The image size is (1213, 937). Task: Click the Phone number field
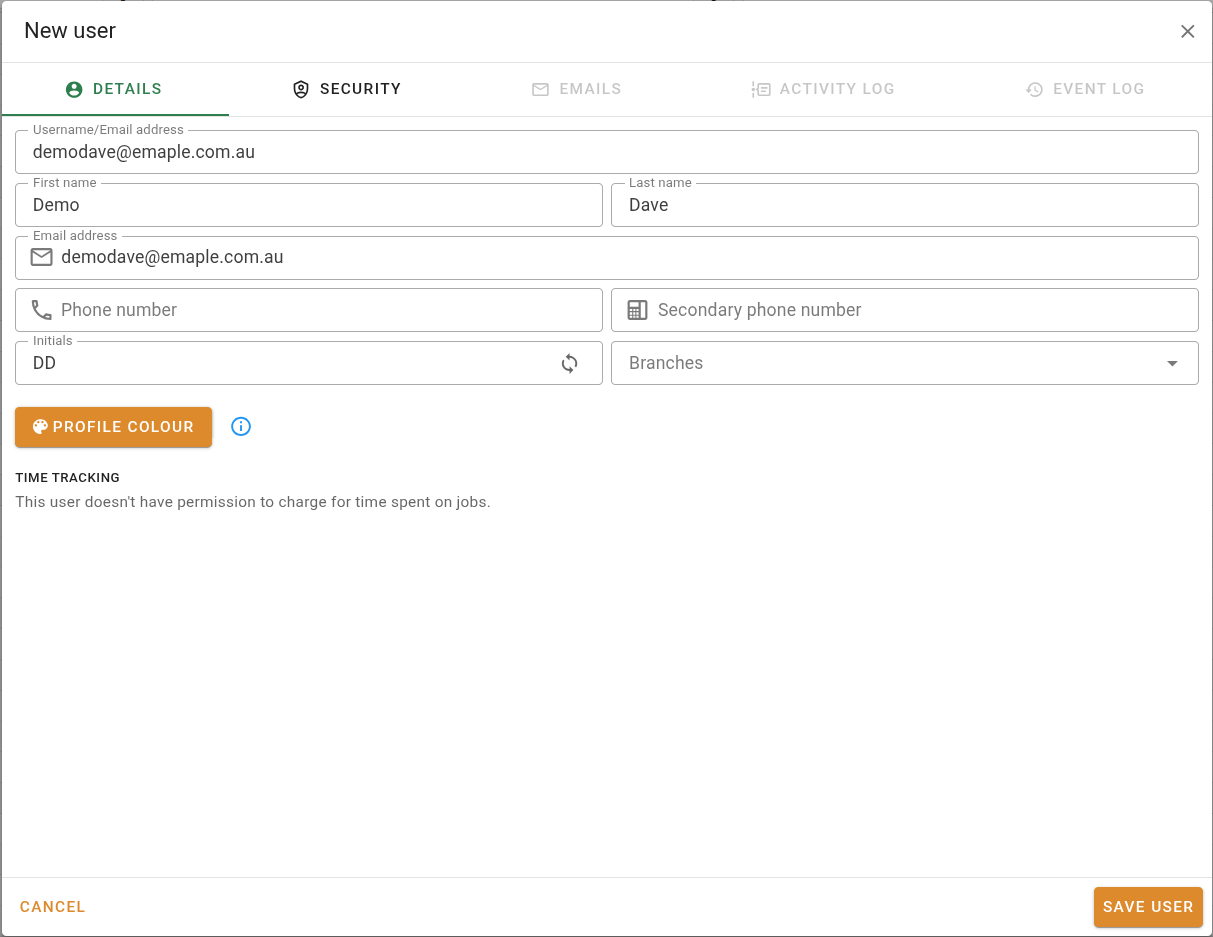pyautogui.click(x=309, y=310)
